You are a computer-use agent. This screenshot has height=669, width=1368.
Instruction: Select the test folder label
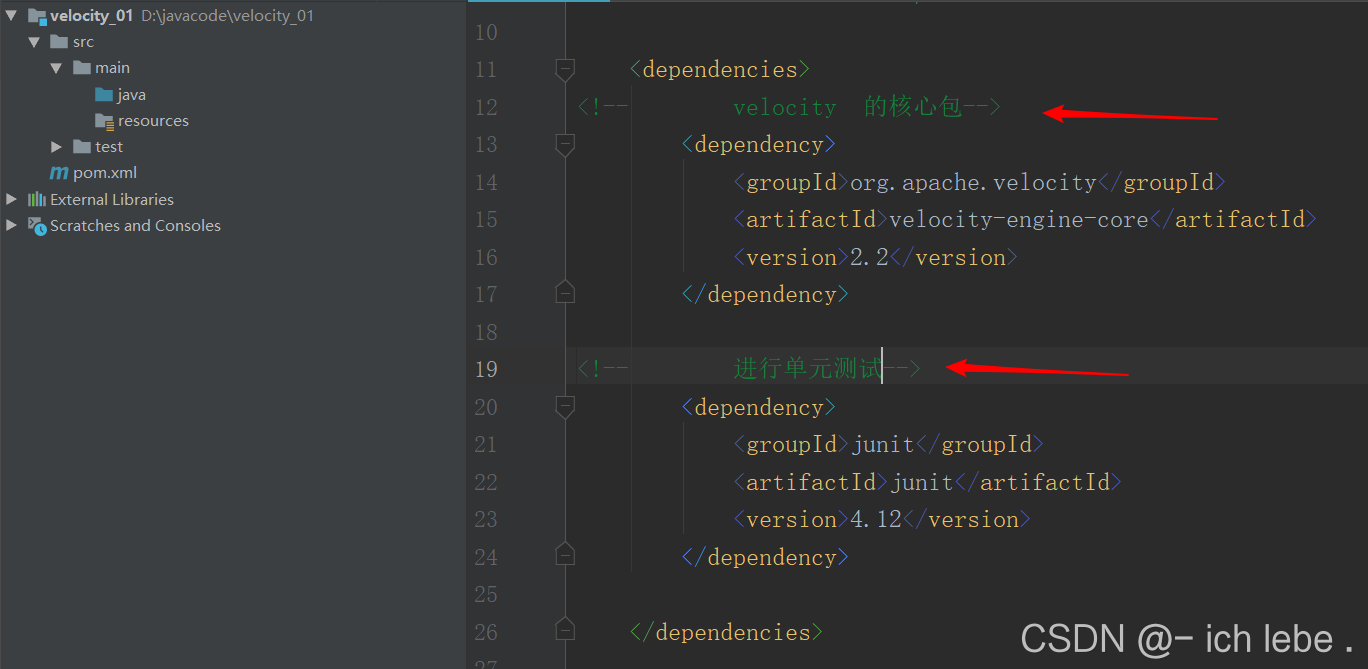click(x=109, y=147)
